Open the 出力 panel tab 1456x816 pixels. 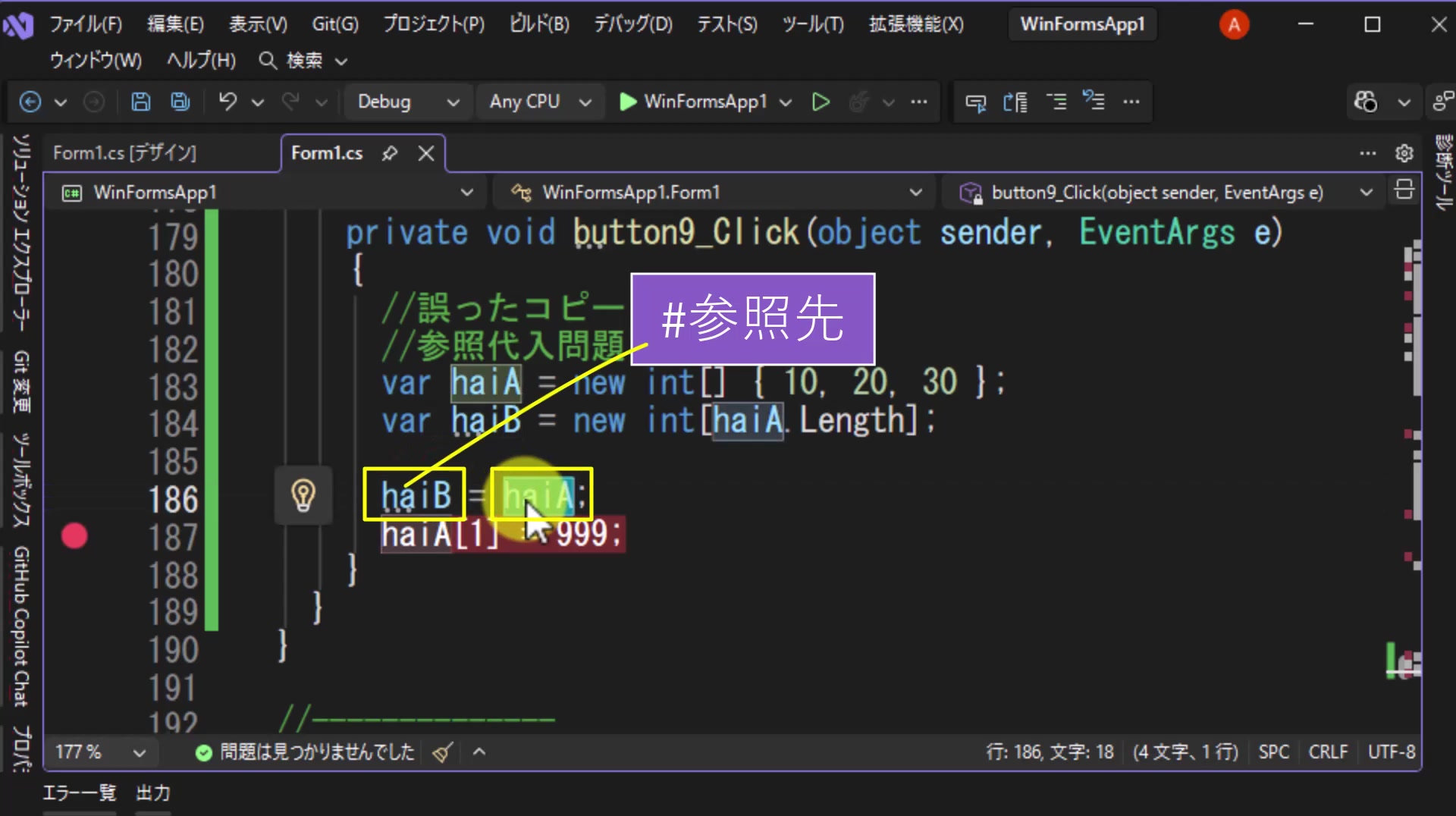(153, 793)
